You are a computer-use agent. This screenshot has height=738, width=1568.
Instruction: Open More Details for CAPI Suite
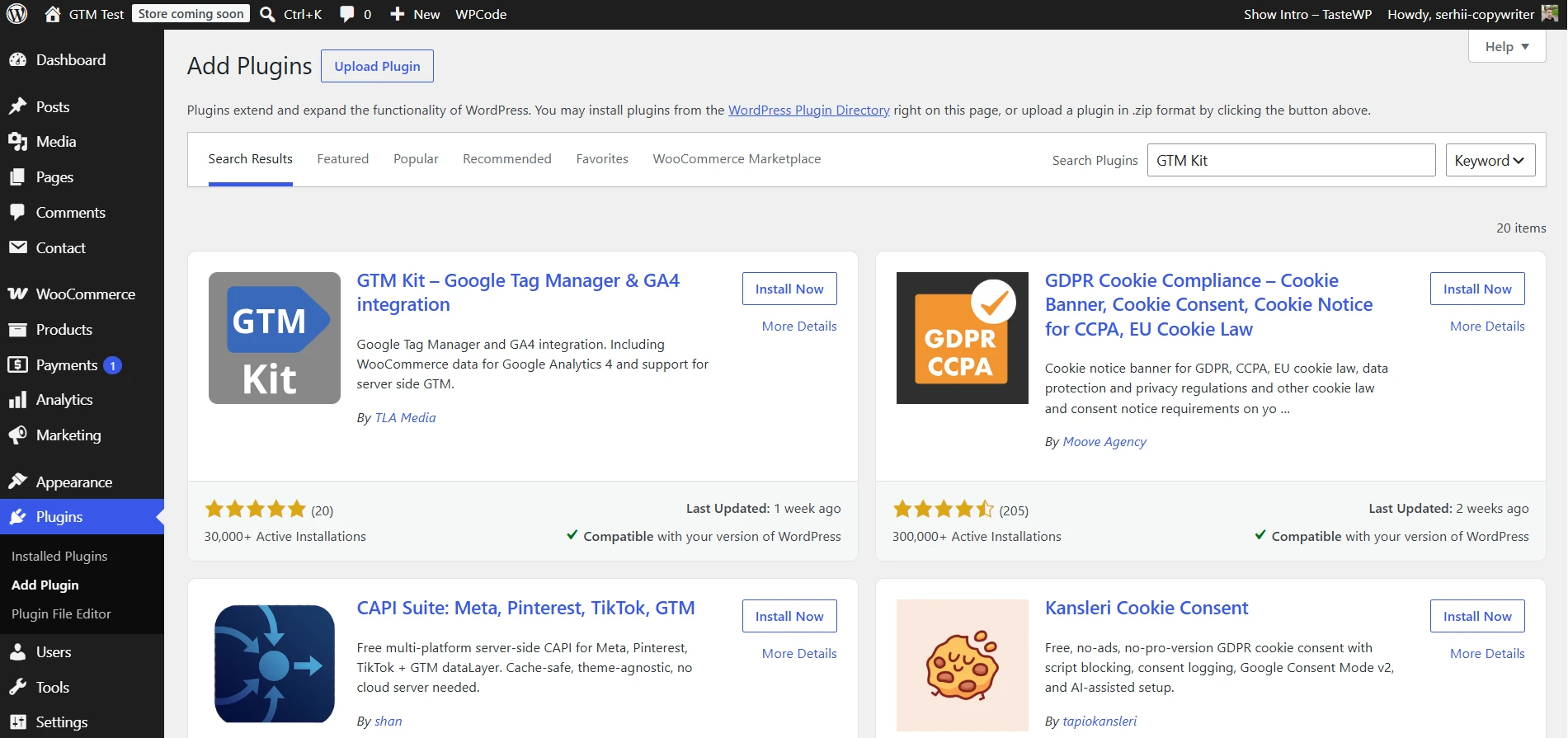point(799,654)
